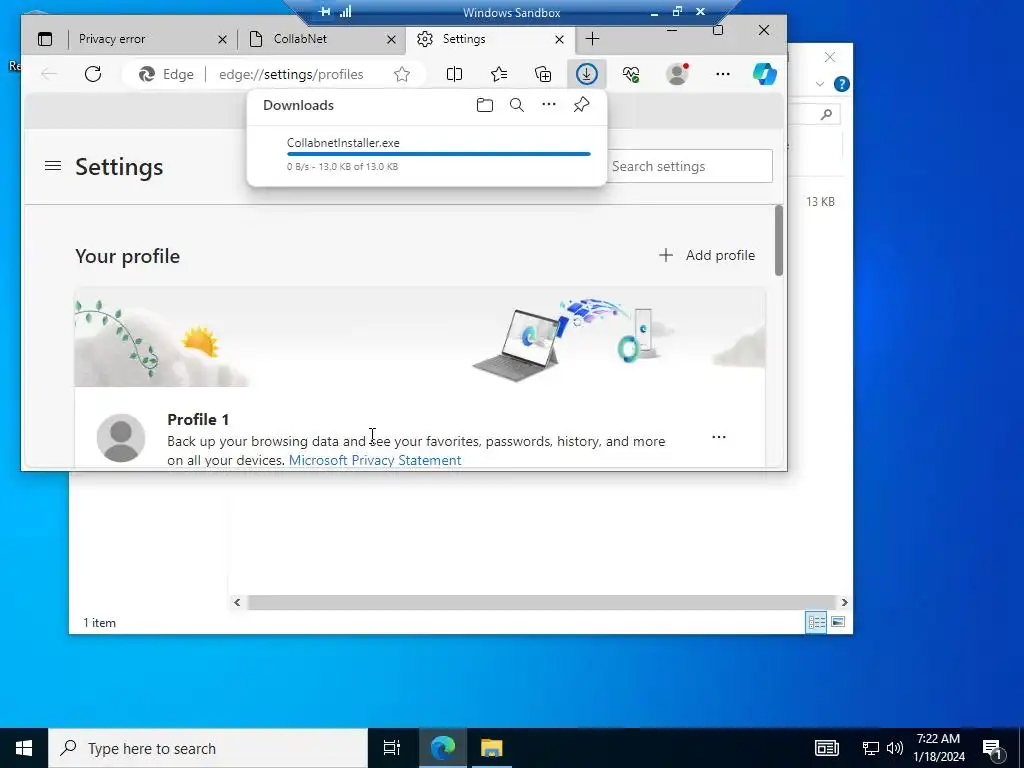The height and width of the screenshot is (768, 1024).
Task: Open network status tray icon
Action: tap(870, 748)
